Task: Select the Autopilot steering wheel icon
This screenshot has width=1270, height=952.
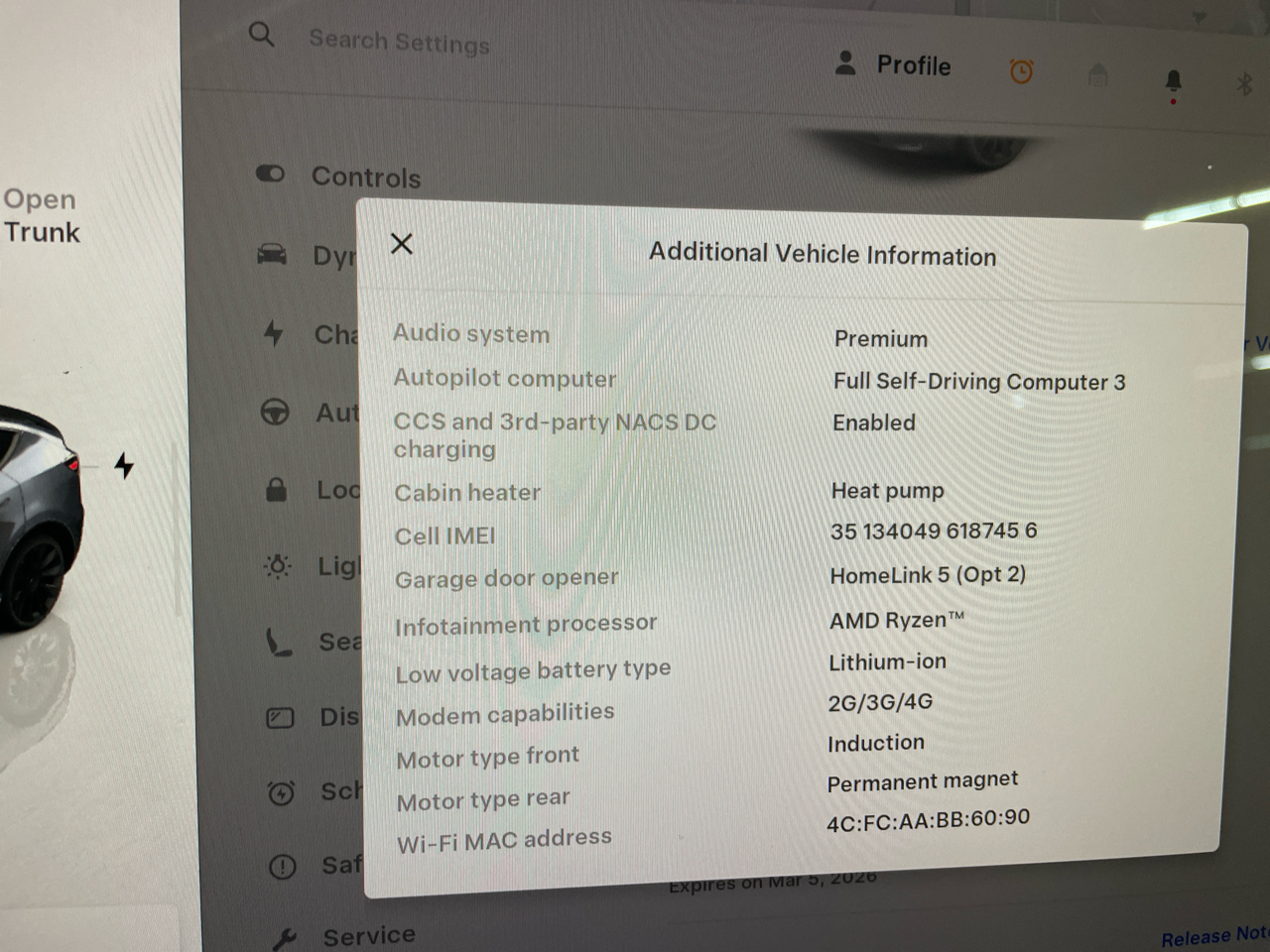Action: [x=275, y=412]
